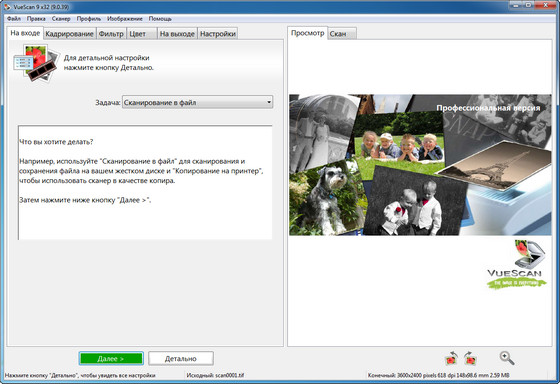560x384 pixels.
Task: Open the Файл menu
Action: pos(14,19)
